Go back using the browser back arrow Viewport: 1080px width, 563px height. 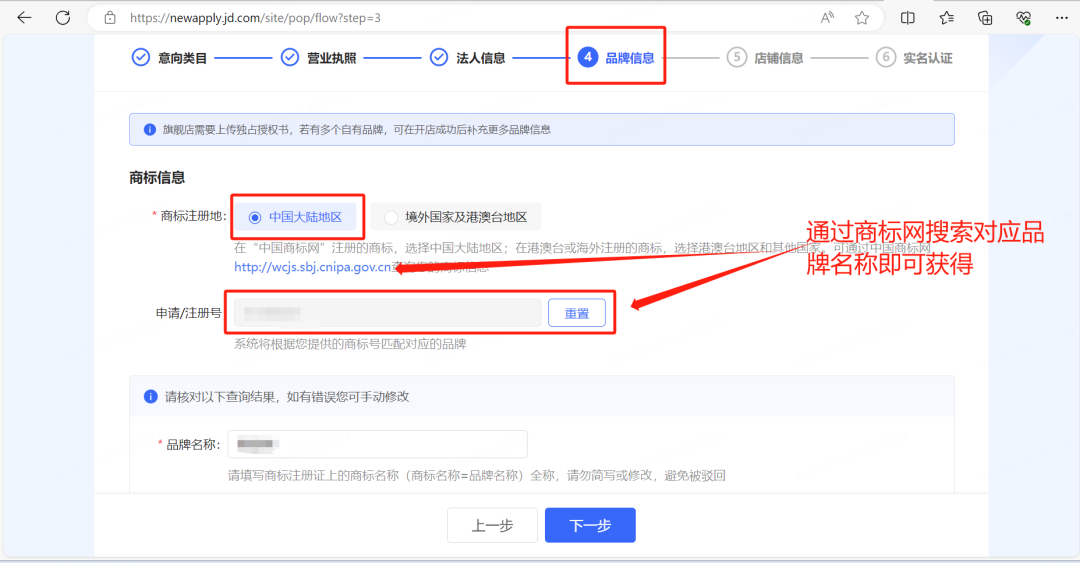pyautogui.click(x=24, y=18)
